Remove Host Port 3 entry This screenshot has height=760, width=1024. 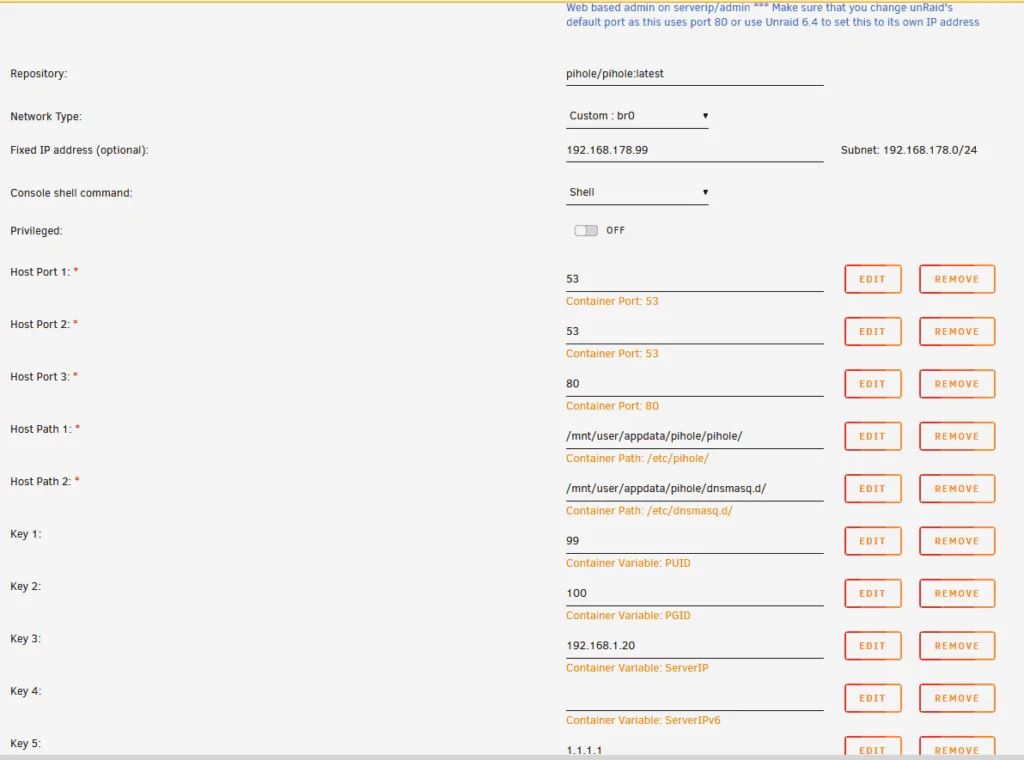click(x=957, y=384)
